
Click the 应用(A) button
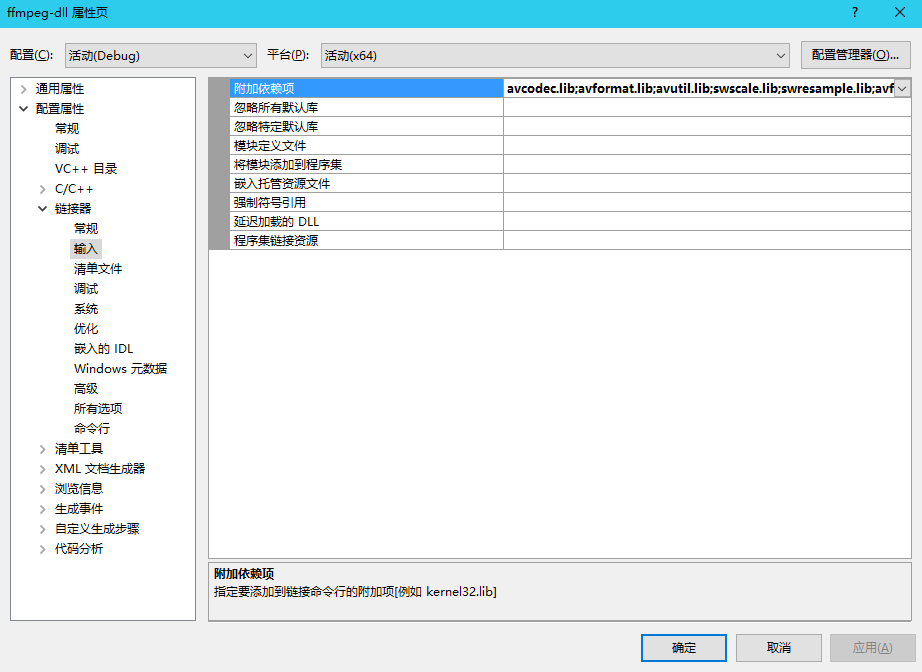coord(873,648)
